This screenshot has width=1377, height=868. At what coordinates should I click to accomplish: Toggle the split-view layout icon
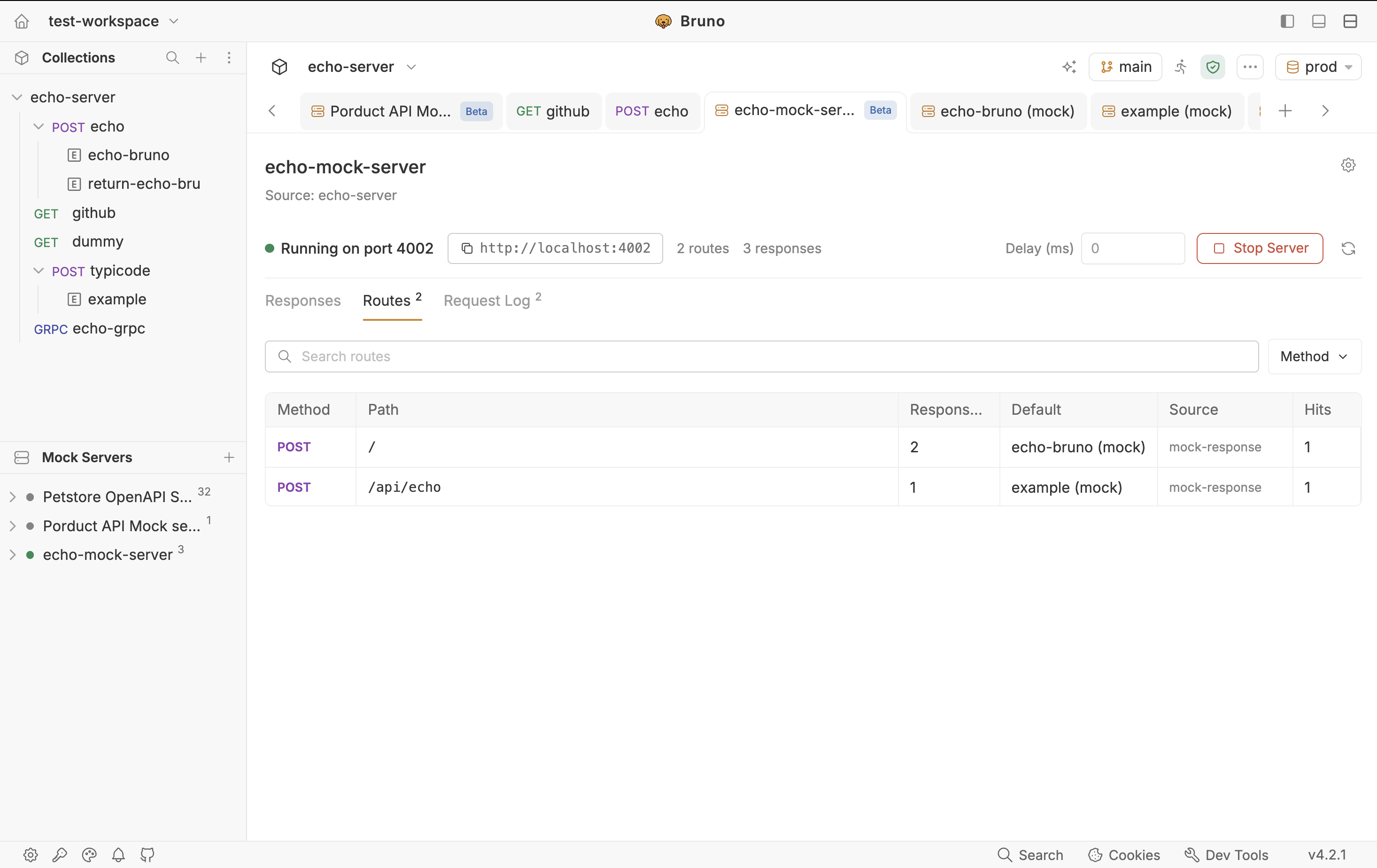tap(1350, 21)
